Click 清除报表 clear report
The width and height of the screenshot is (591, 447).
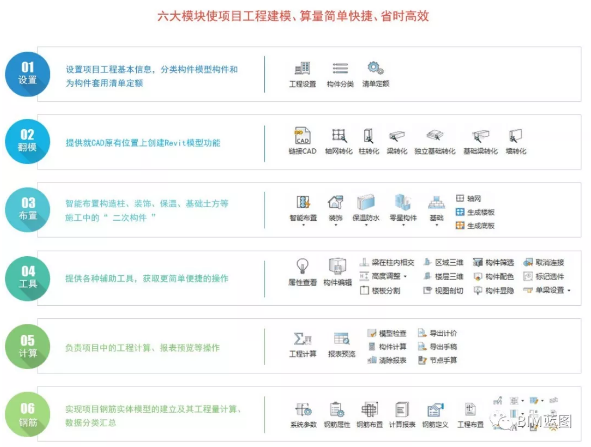(x=387, y=360)
